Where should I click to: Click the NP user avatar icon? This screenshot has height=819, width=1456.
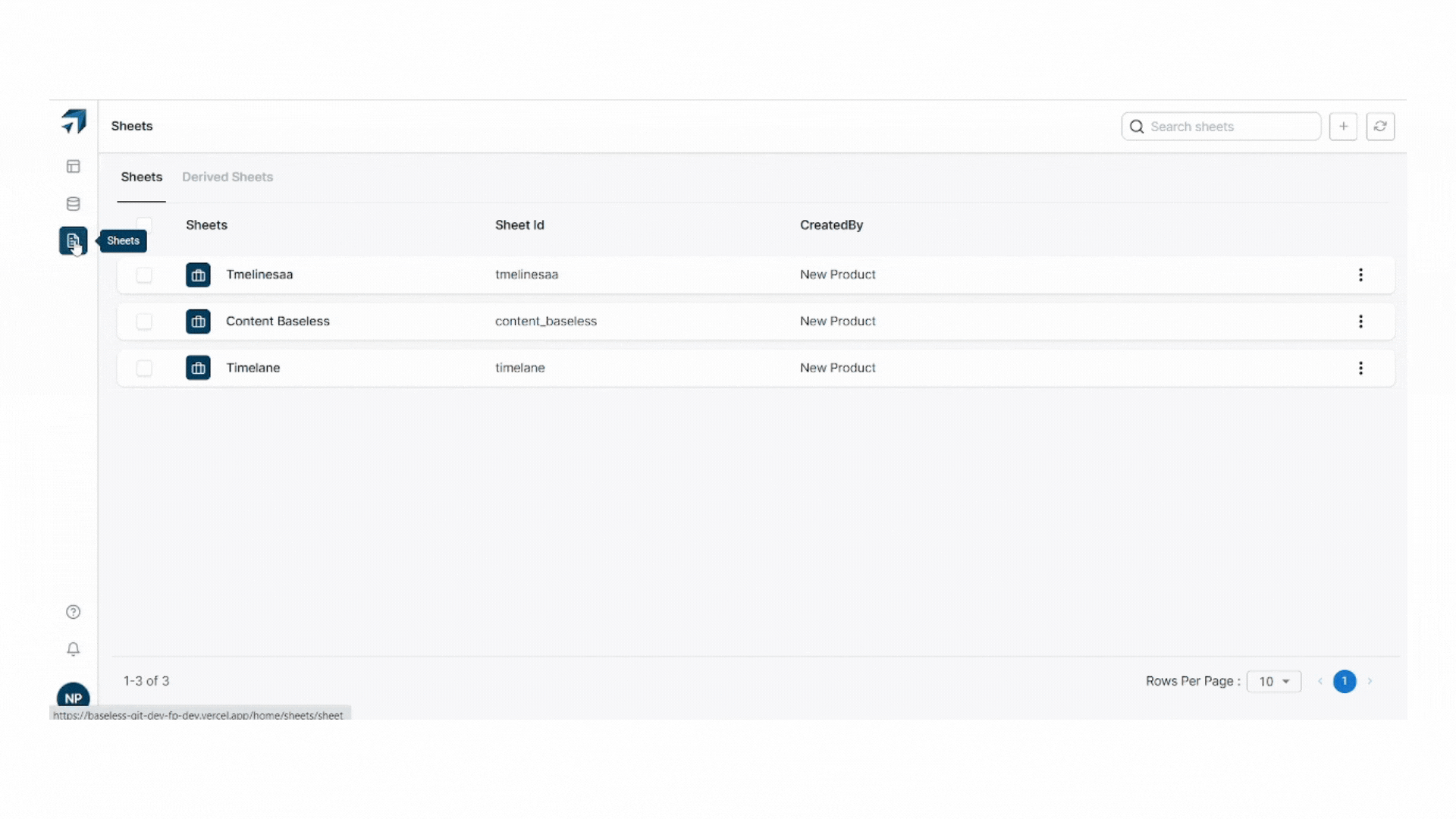tap(73, 696)
